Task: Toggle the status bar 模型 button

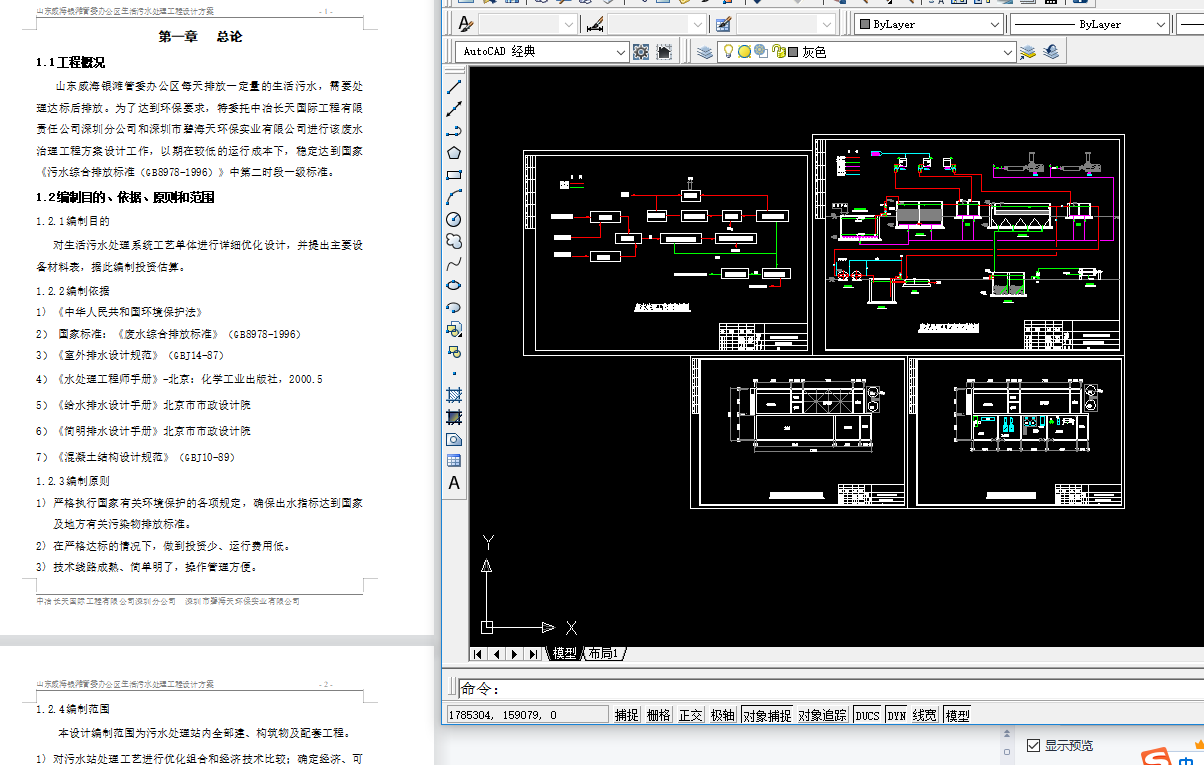Action: (957, 715)
